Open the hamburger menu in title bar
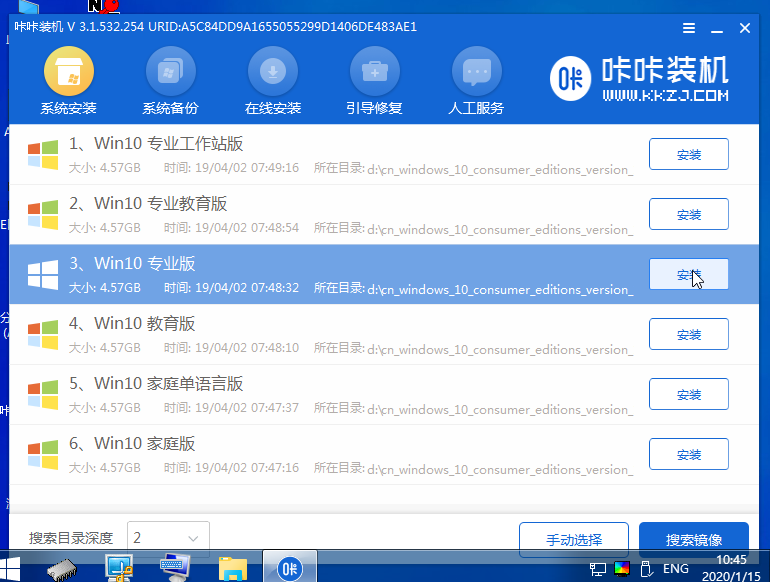 click(x=689, y=28)
